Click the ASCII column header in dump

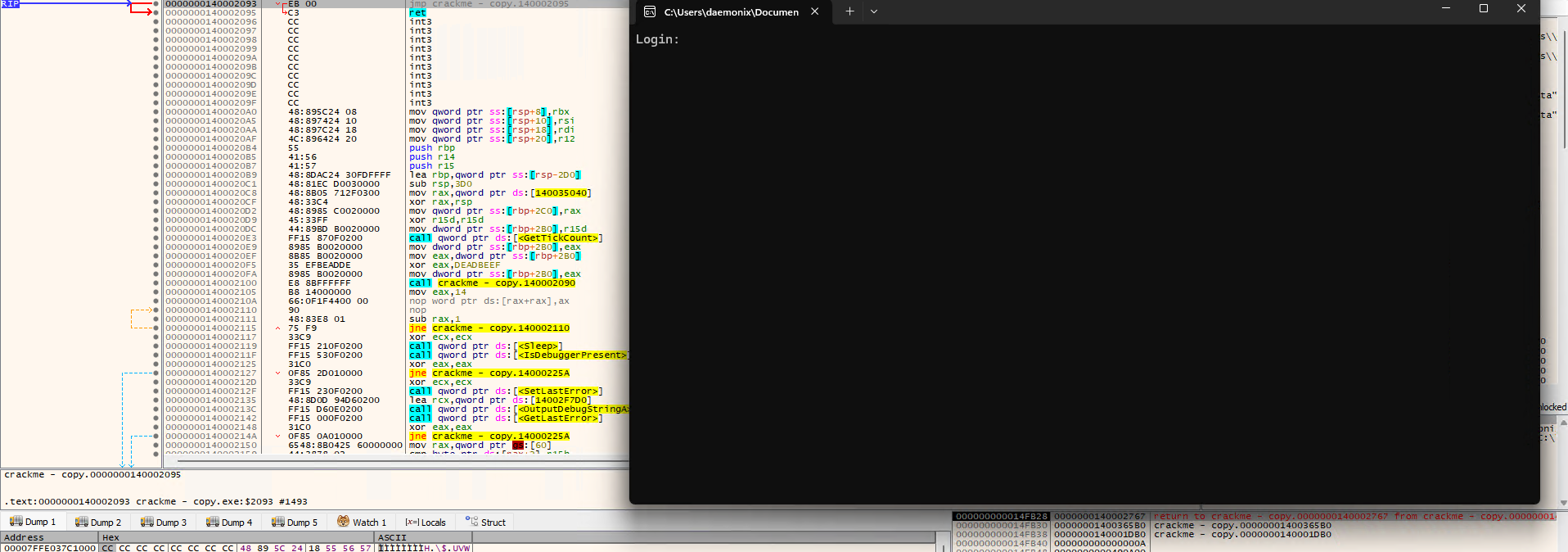[422, 537]
